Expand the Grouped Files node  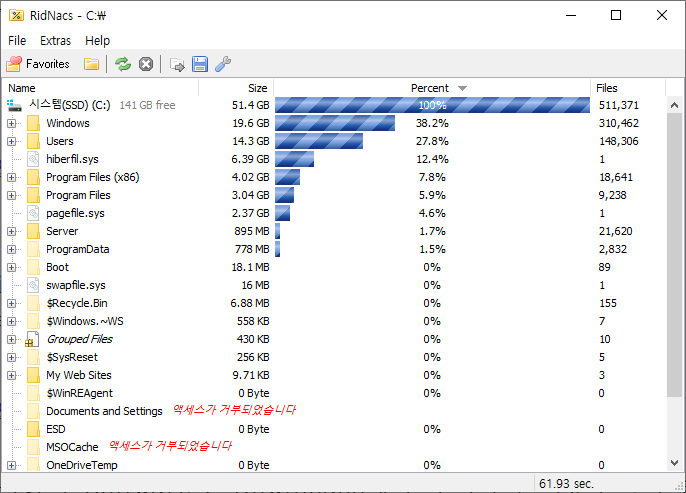point(11,339)
